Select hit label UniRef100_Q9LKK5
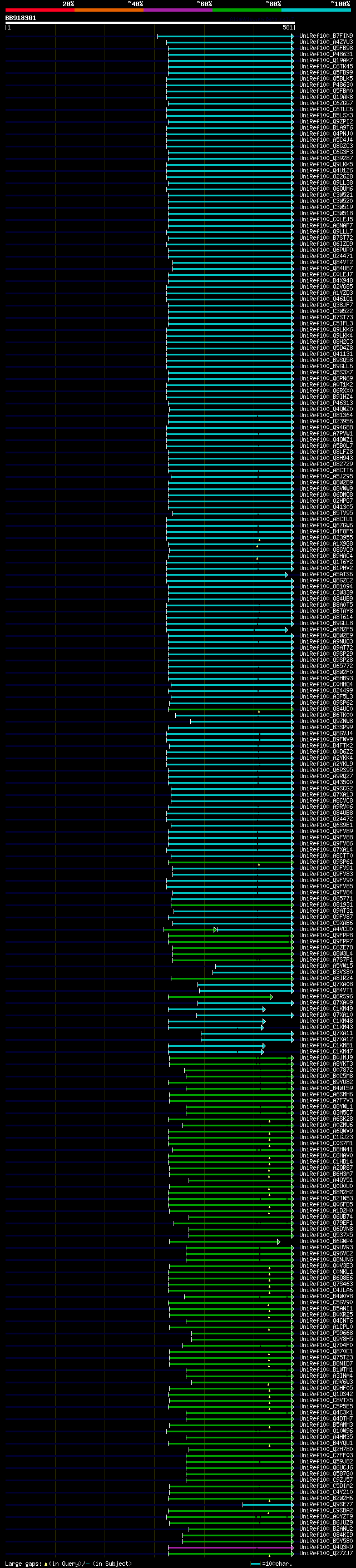 click(x=326, y=164)
